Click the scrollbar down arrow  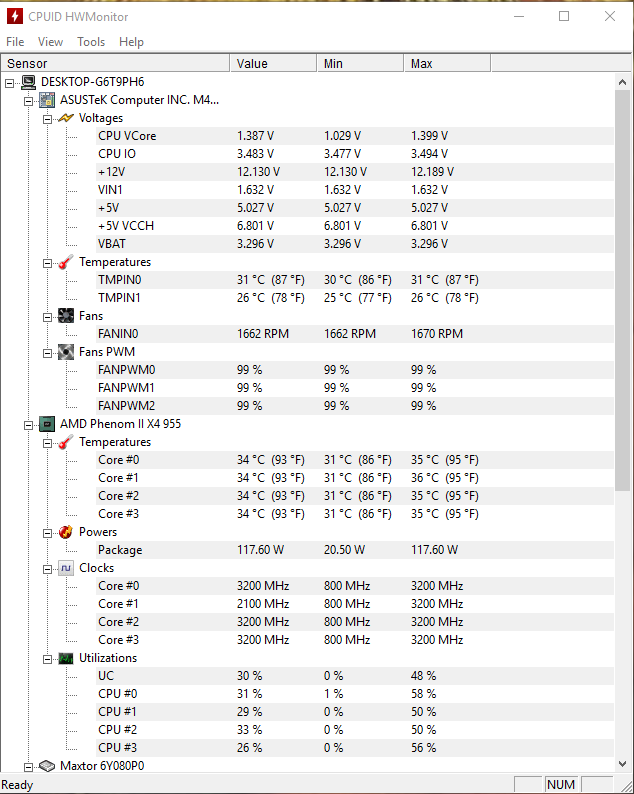pos(622,764)
